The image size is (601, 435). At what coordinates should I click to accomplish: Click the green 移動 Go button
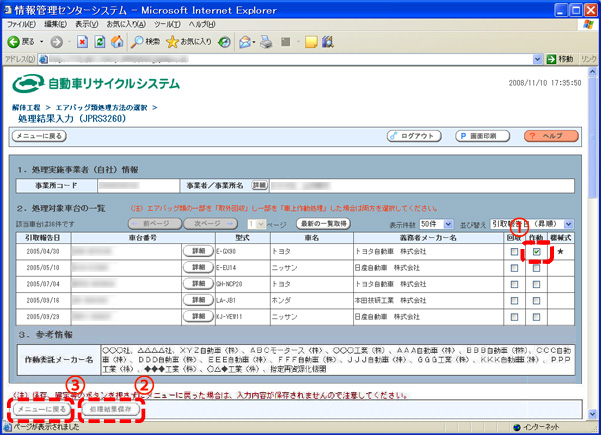[x=560, y=59]
